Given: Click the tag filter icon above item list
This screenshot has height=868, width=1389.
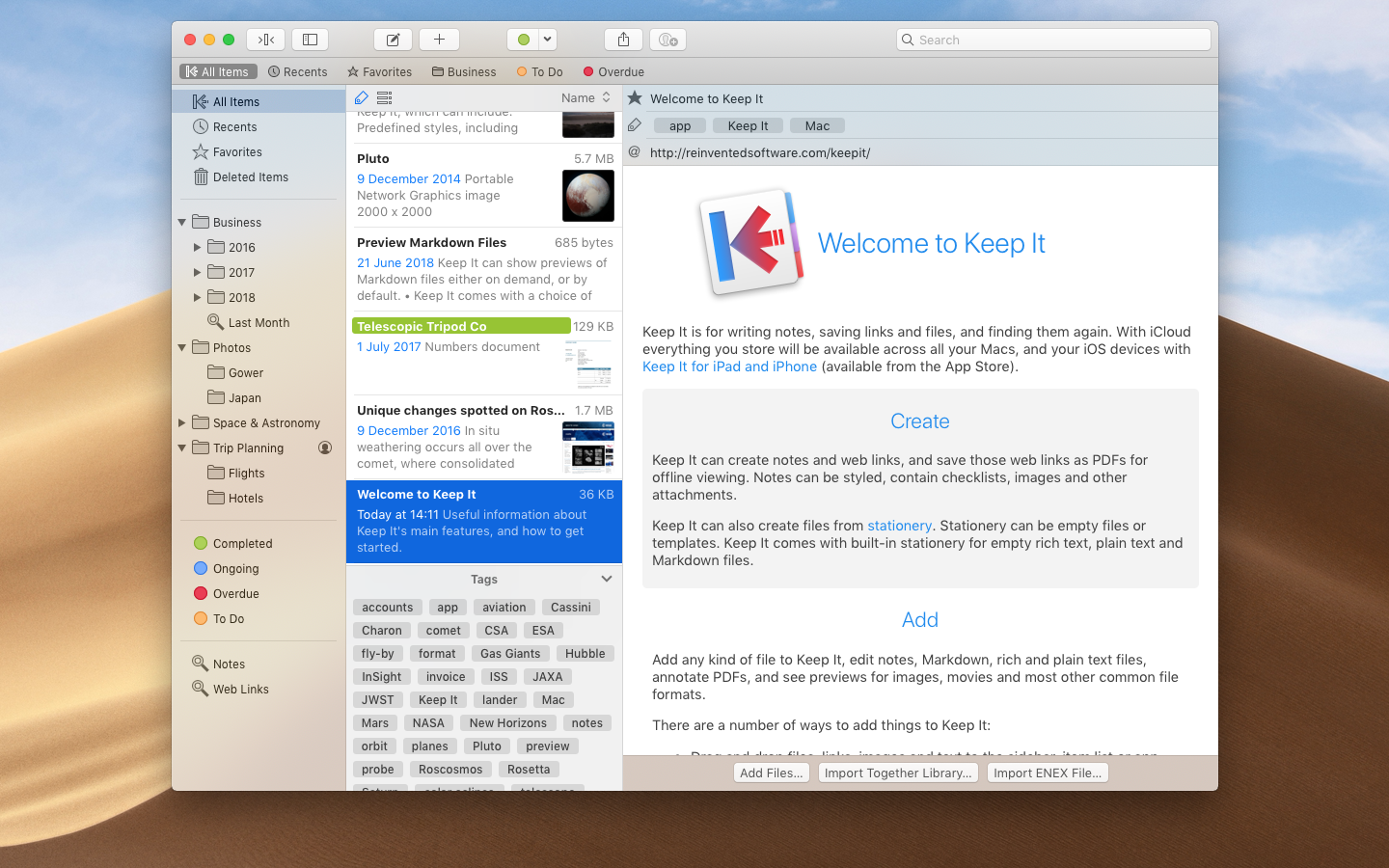Looking at the screenshot, I should (x=362, y=97).
